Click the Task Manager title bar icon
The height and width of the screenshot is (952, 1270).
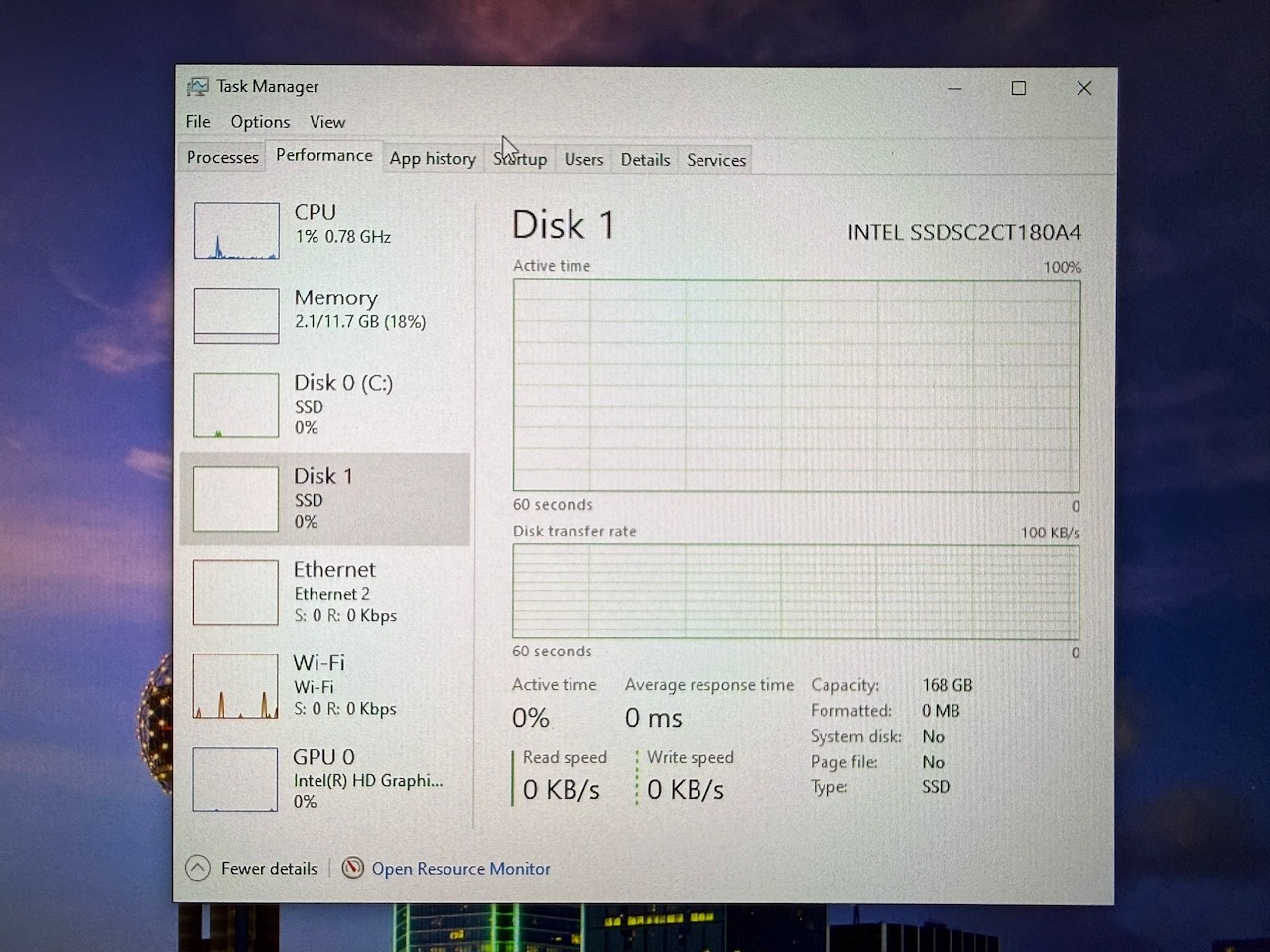[x=198, y=87]
